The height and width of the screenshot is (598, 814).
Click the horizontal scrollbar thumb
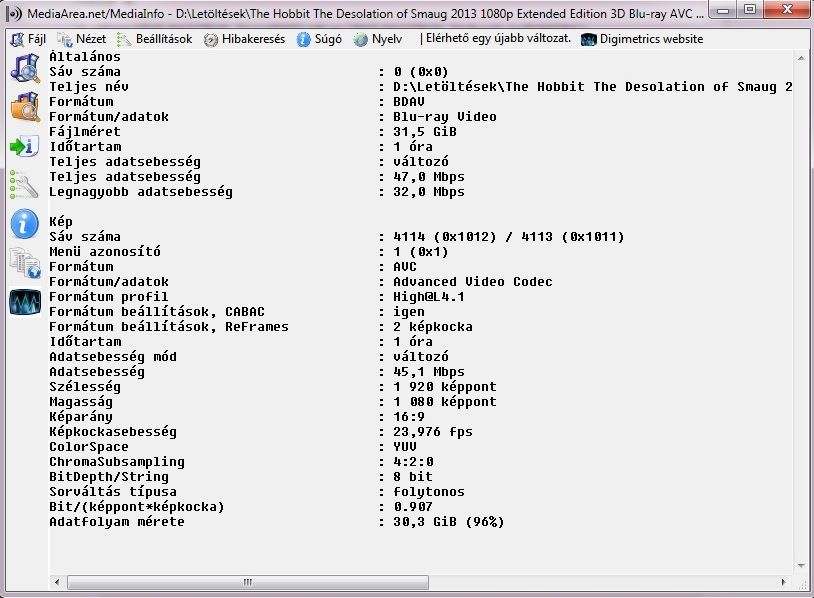click(248, 582)
